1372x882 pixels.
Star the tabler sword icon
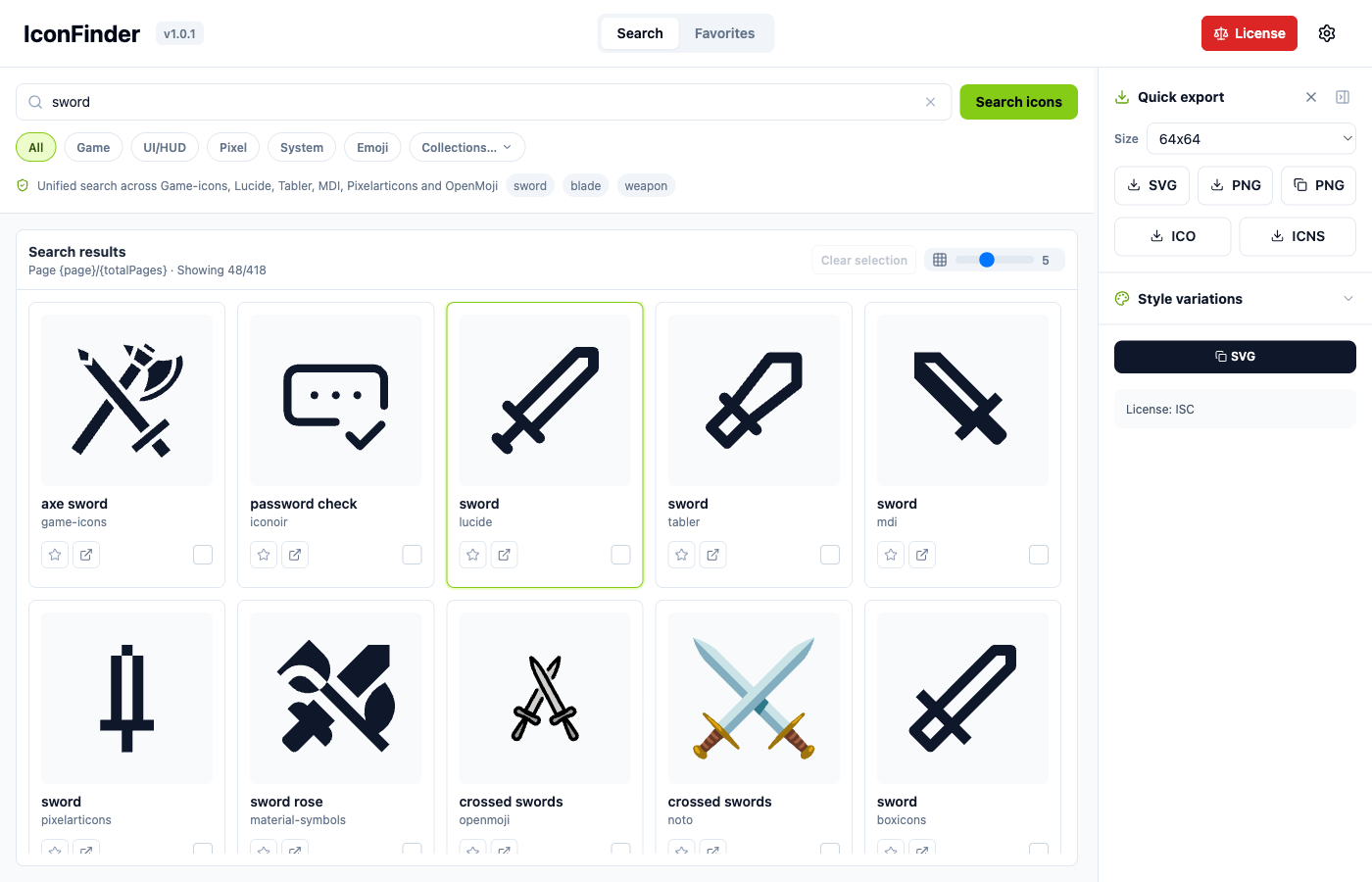682,555
